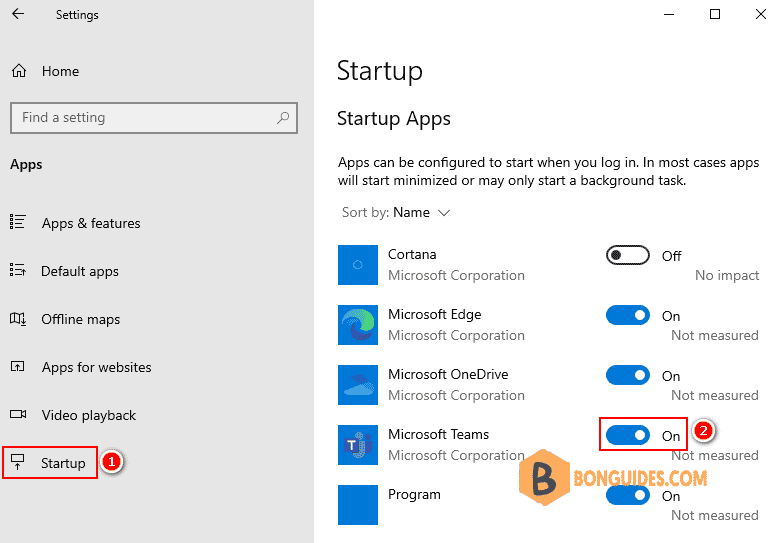This screenshot has height=543, width=768.
Task: Select the Video playback camera icon
Action: click(x=18, y=414)
